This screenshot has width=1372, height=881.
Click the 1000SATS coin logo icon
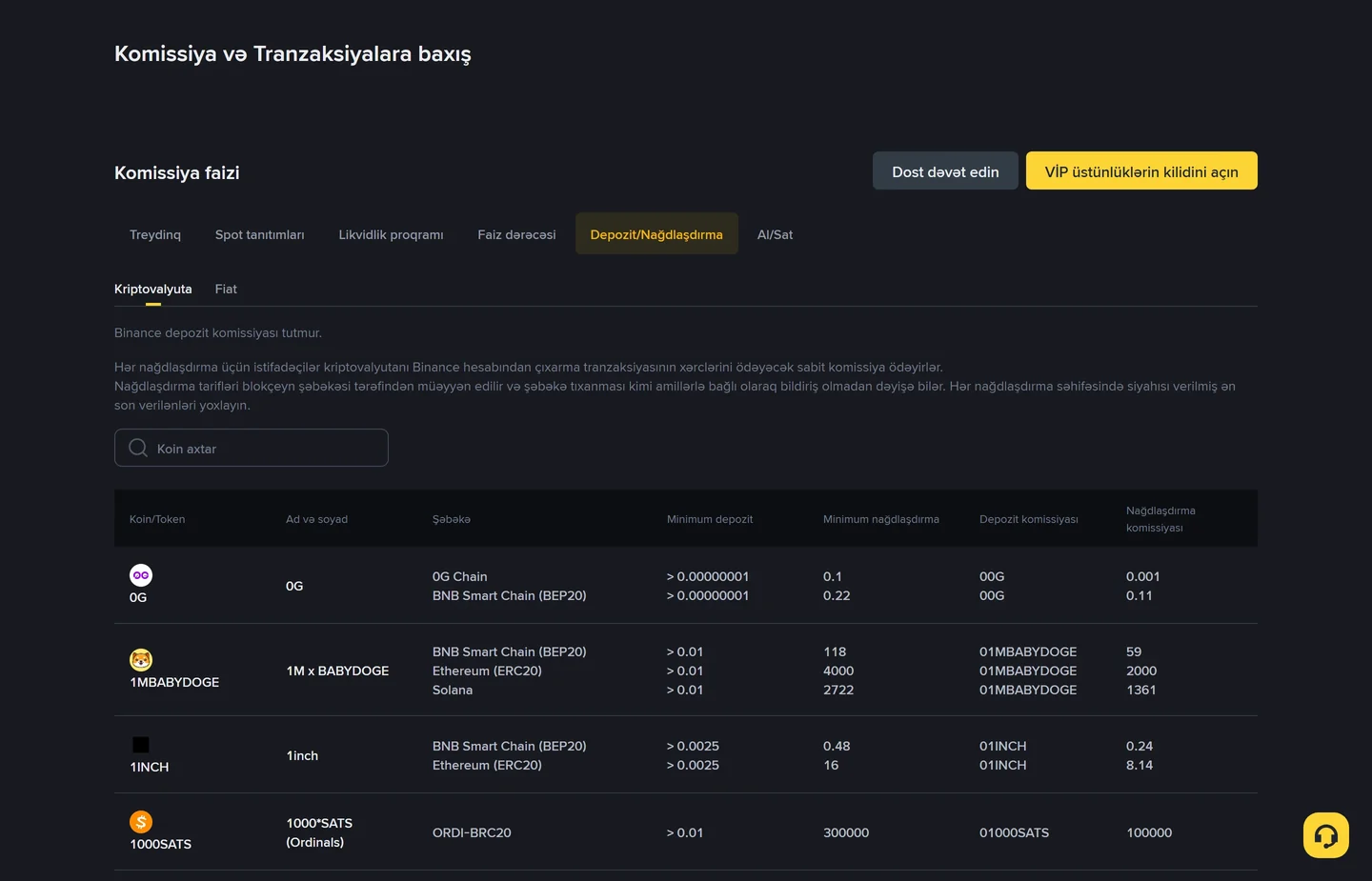(141, 822)
